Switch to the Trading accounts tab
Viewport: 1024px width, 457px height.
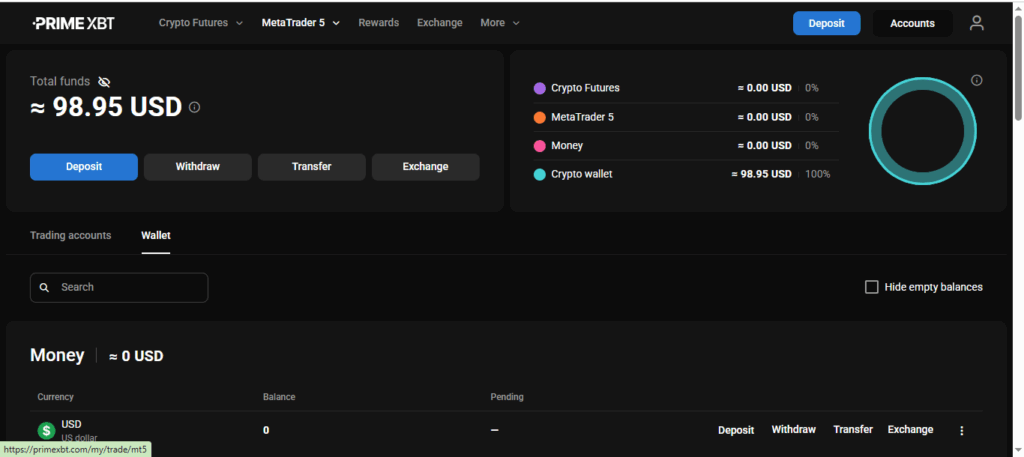70,236
